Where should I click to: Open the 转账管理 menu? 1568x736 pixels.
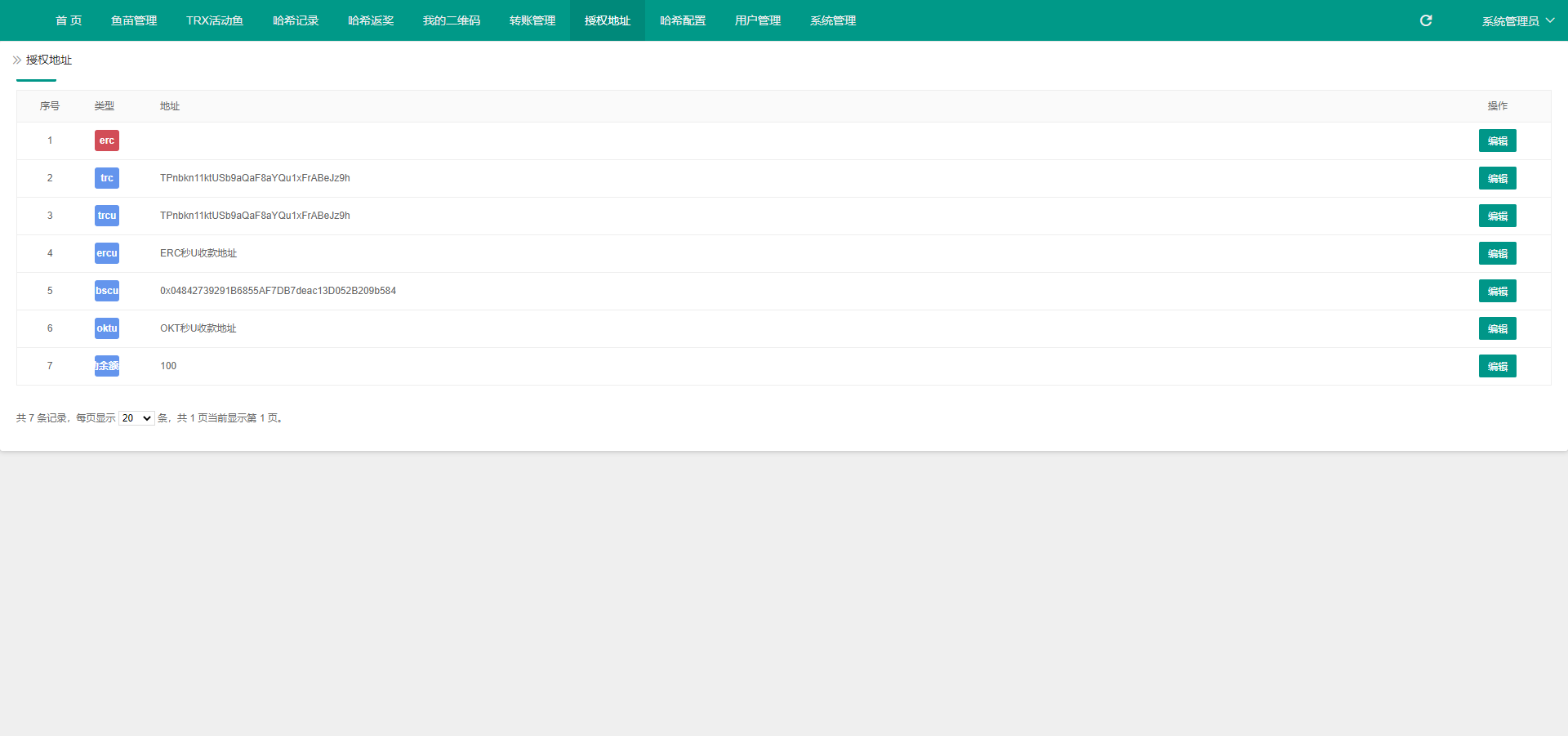point(532,20)
